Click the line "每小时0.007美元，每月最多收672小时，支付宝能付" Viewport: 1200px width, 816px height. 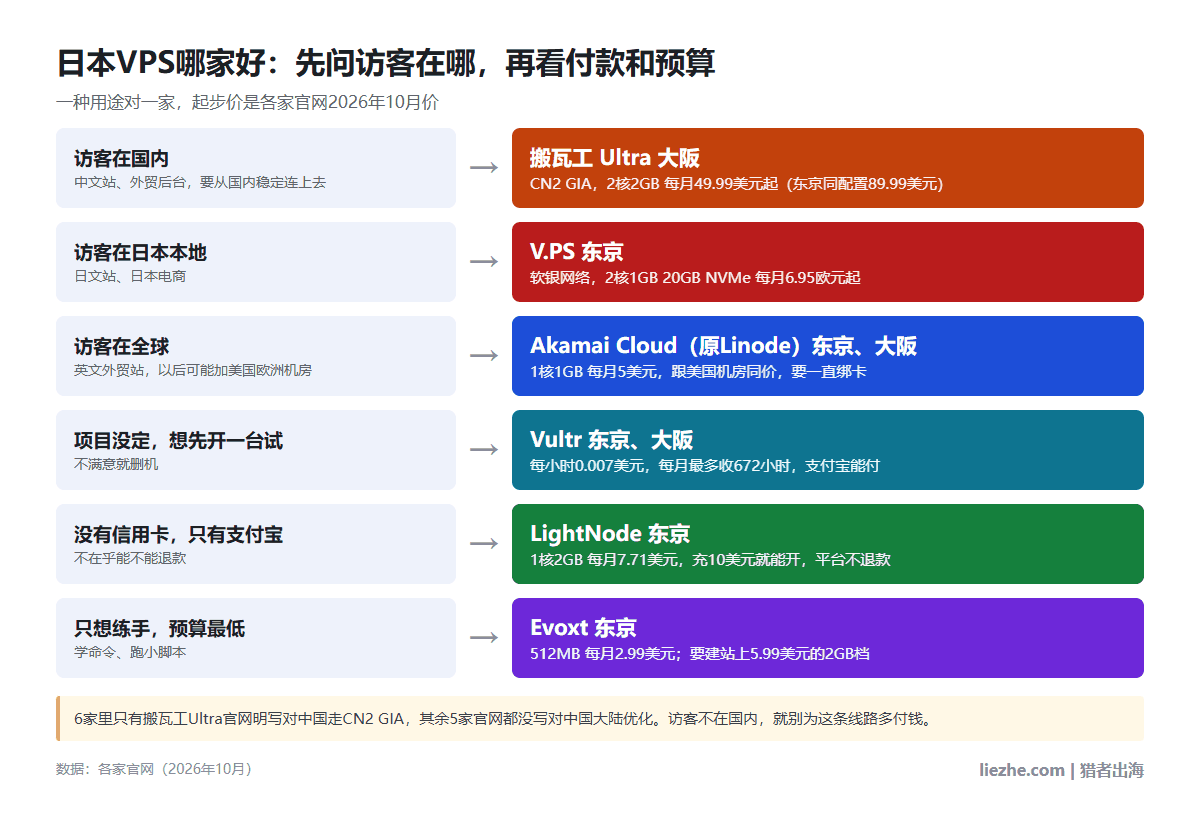pos(705,466)
